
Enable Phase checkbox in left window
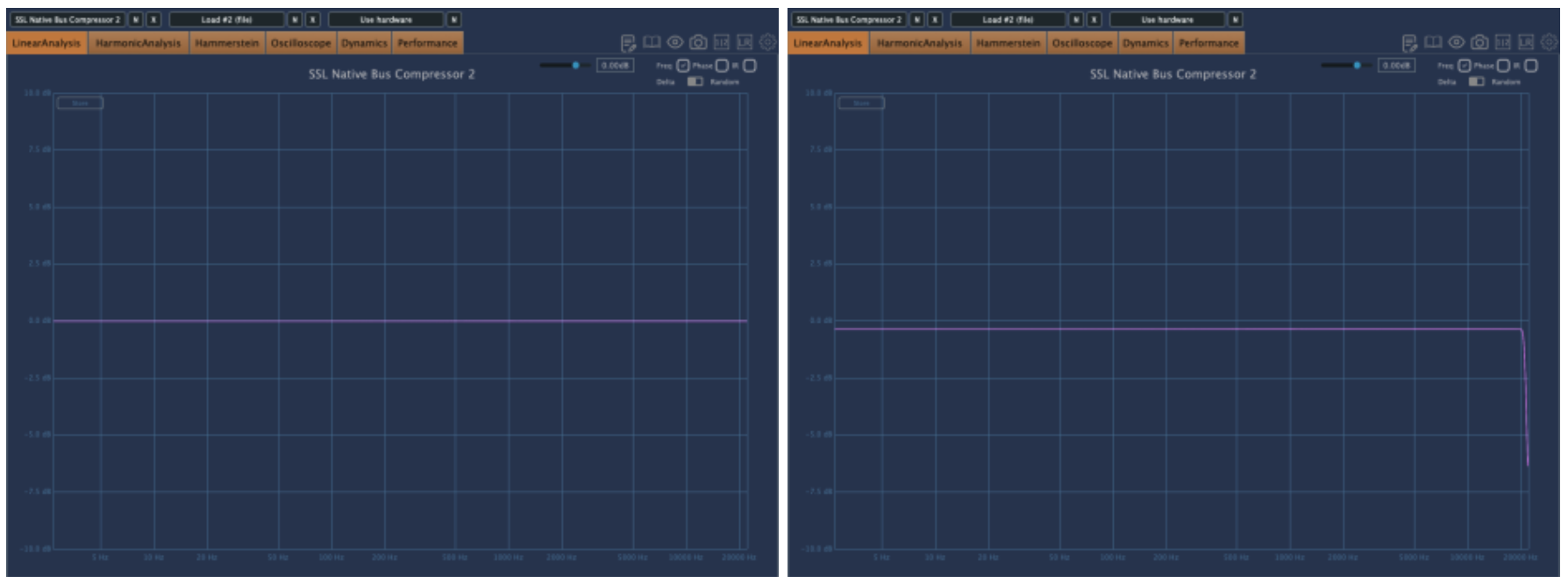point(722,66)
